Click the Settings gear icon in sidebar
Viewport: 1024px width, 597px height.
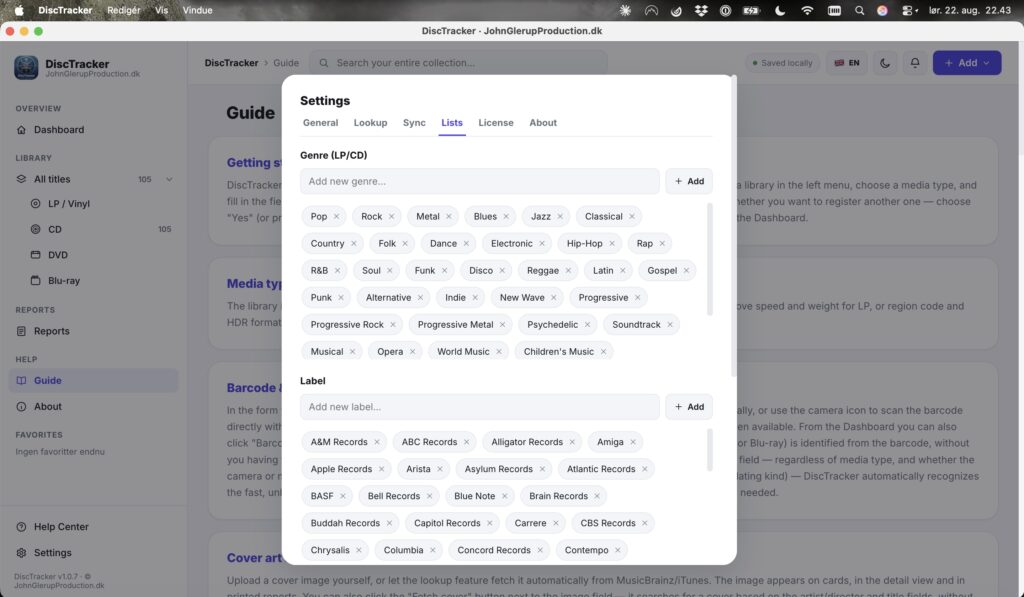pyautogui.click(x=22, y=553)
